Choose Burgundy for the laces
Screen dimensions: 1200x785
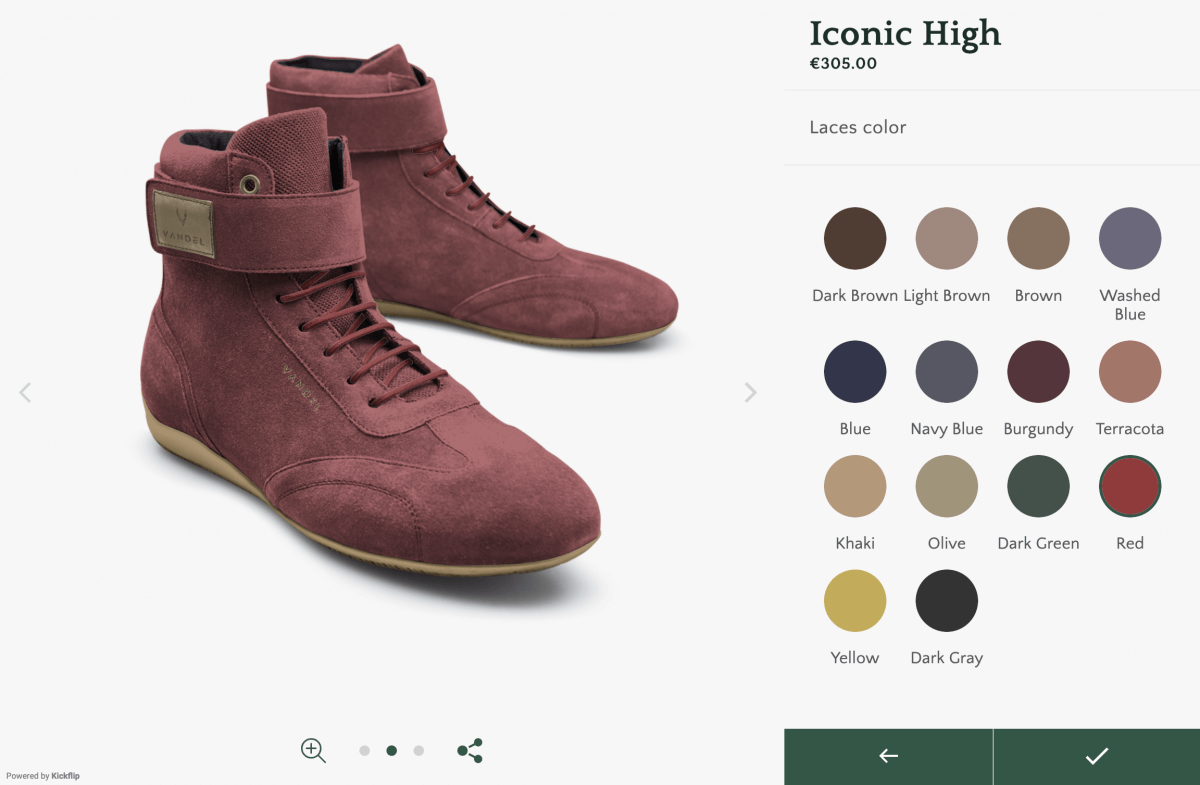[1038, 372]
